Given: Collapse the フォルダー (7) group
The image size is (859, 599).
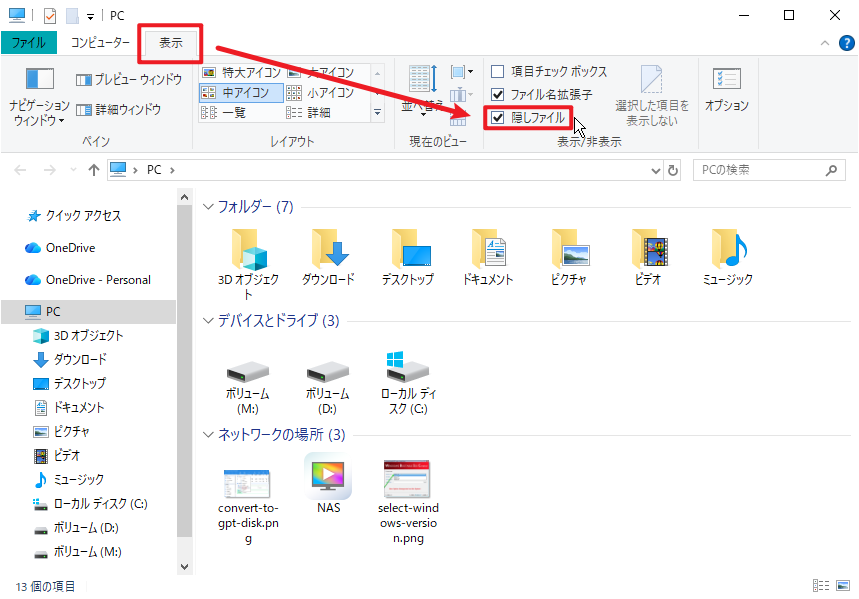Looking at the screenshot, I should click(x=208, y=207).
